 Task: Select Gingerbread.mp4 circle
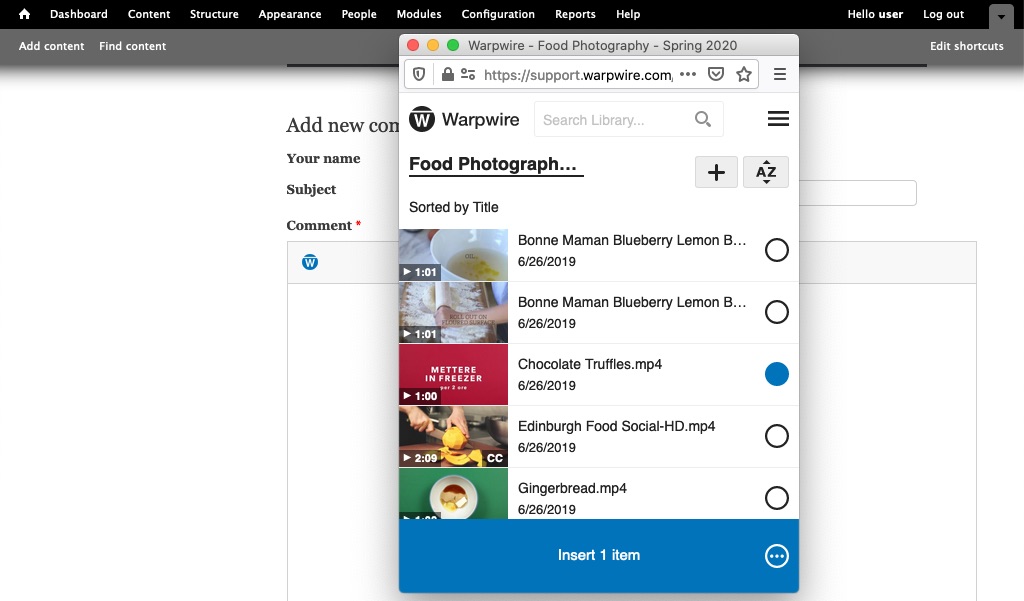[776, 498]
